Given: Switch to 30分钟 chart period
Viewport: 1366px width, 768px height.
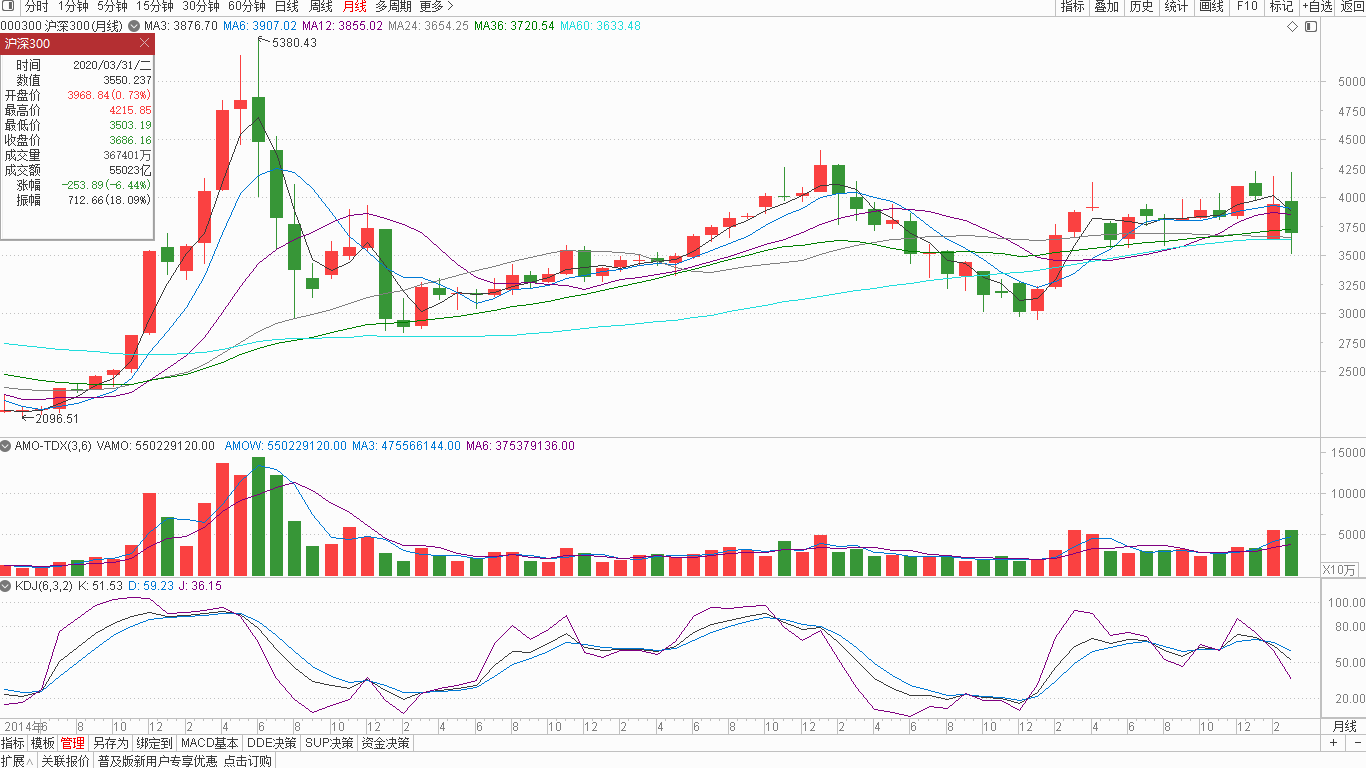Looking at the screenshot, I should 201,6.
